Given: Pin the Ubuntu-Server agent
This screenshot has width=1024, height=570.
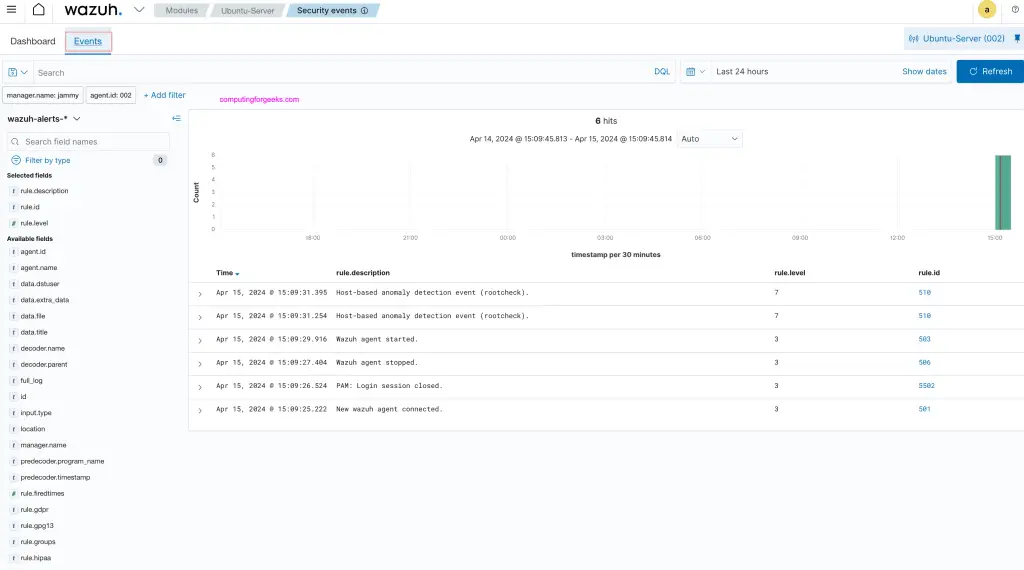Looking at the screenshot, I should [1017, 39].
